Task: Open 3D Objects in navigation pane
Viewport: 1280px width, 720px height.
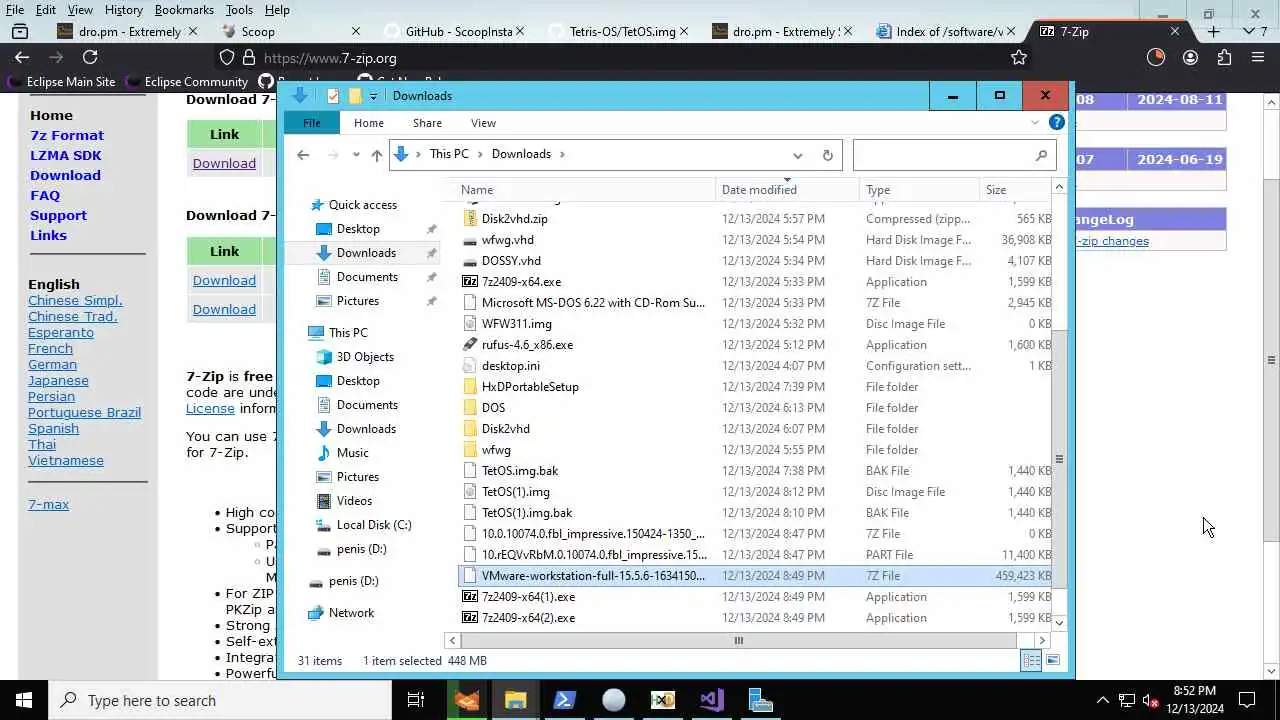Action: coord(365,357)
